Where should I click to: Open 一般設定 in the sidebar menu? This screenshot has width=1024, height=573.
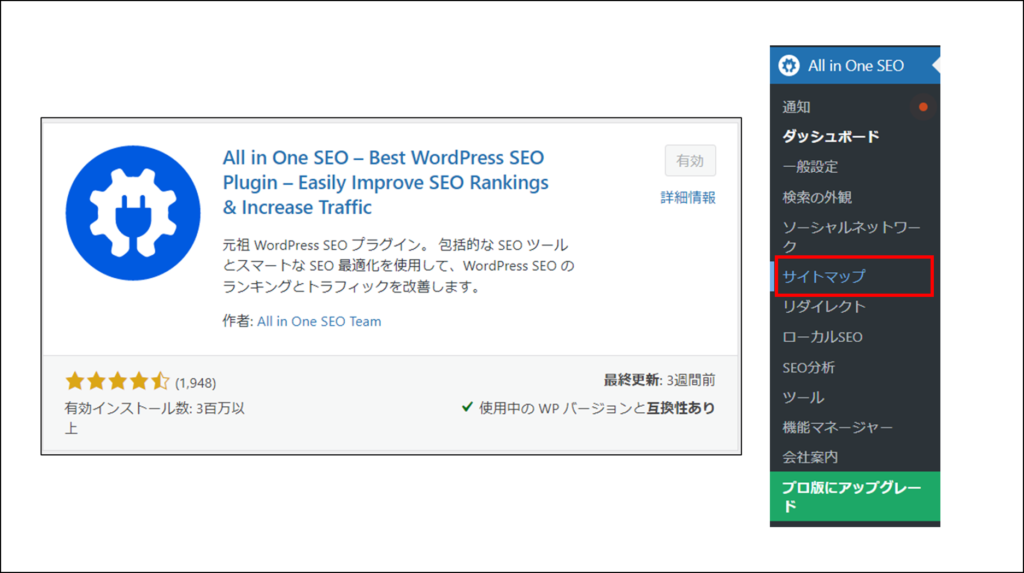(x=810, y=167)
